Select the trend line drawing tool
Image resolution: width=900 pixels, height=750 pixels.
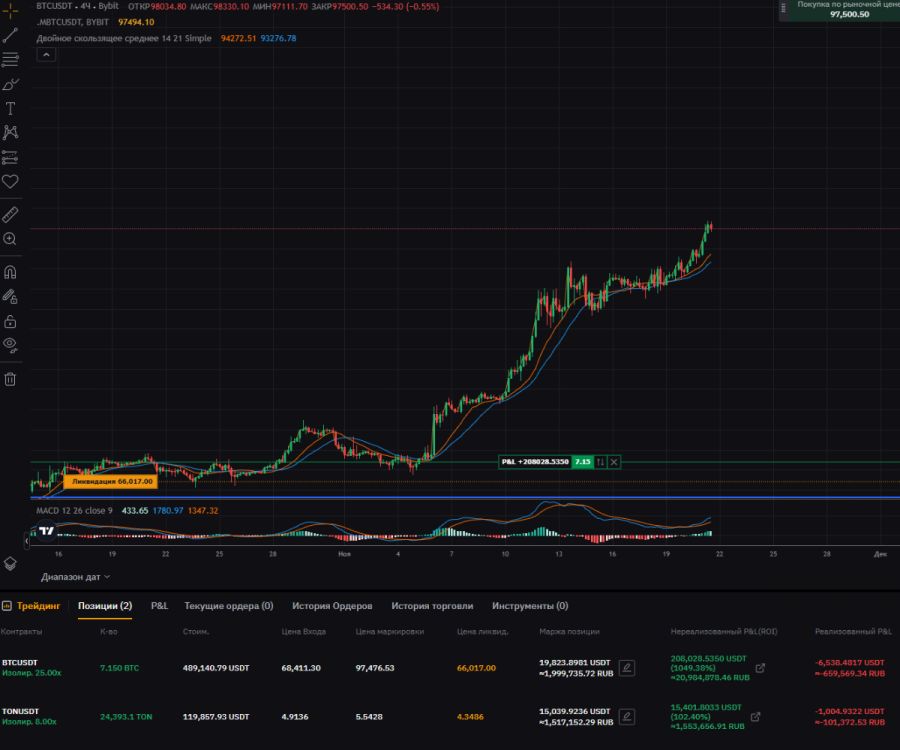(x=11, y=34)
